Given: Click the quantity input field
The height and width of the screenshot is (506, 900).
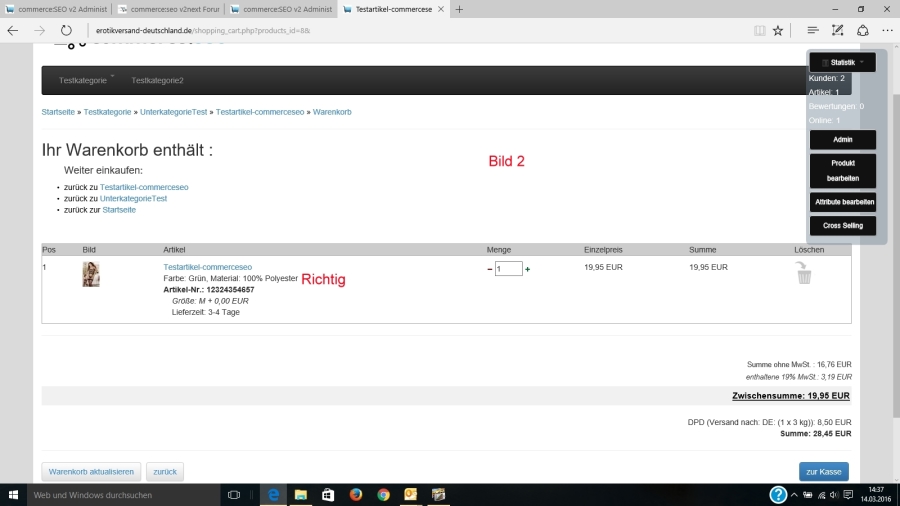Looking at the screenshot, I should (508, 269).
